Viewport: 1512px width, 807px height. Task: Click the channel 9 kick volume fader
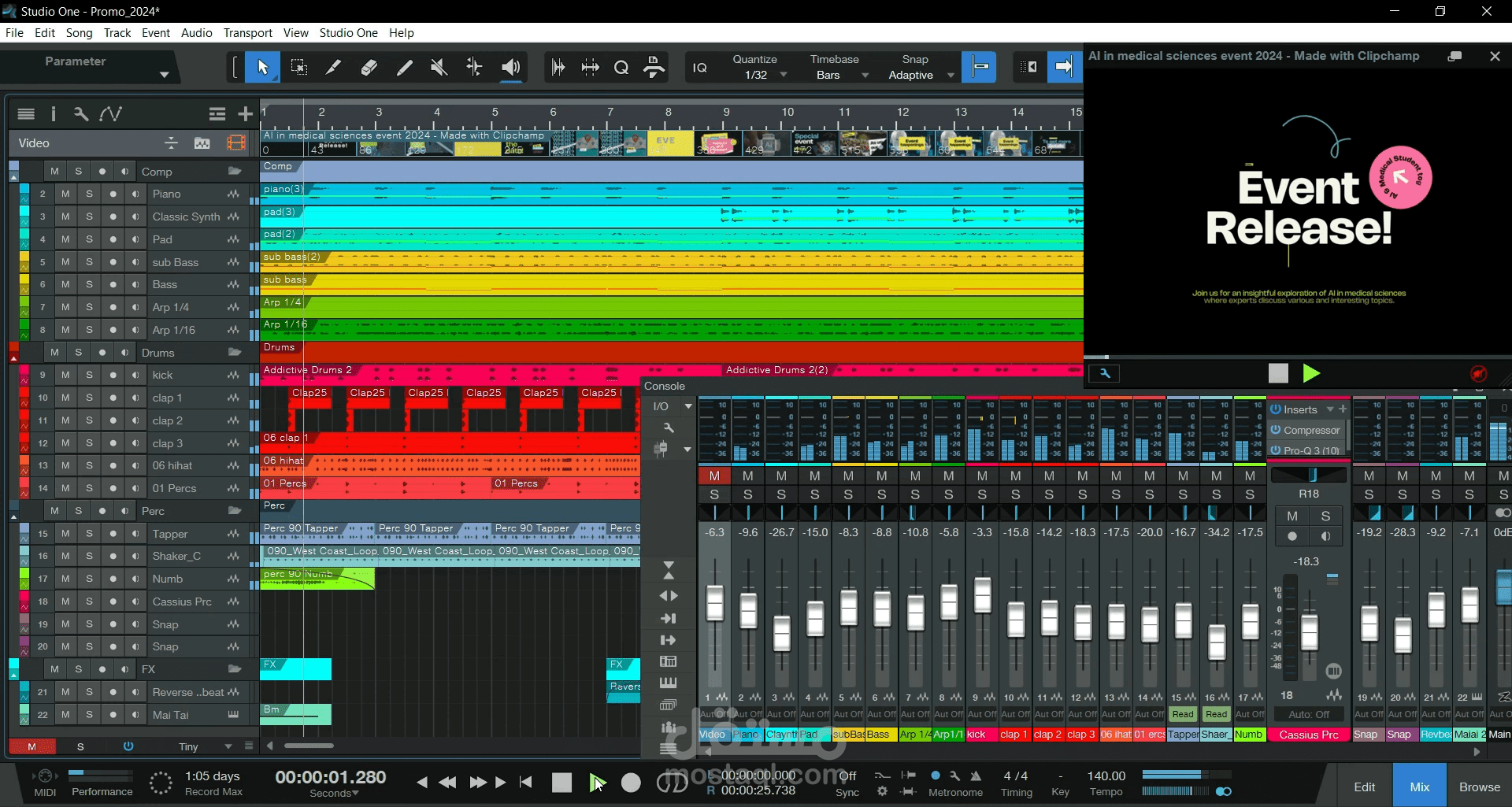coord(982,595)
